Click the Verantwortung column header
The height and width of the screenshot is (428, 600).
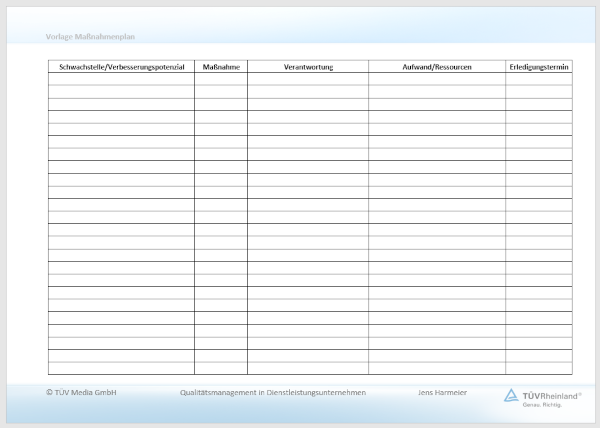tap(308, 67)
